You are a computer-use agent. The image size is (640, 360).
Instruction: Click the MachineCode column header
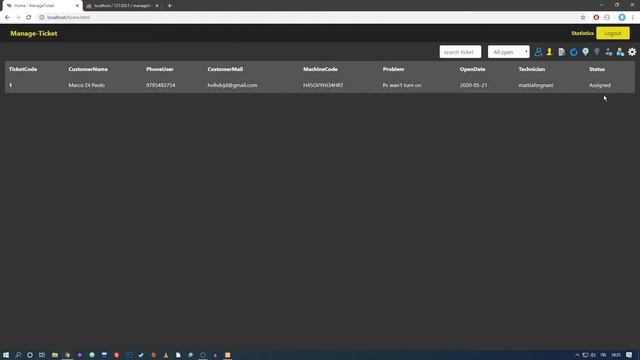tap(320, 69)
